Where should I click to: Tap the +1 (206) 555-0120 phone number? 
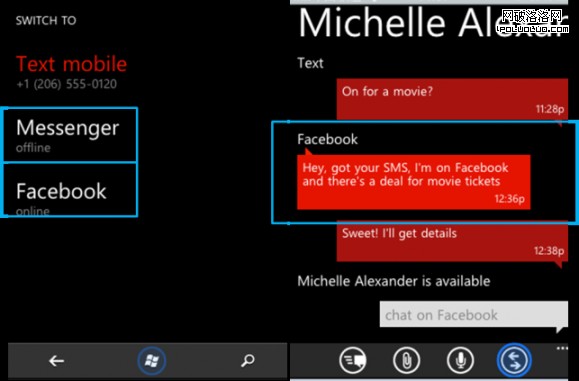pos(66,84)
